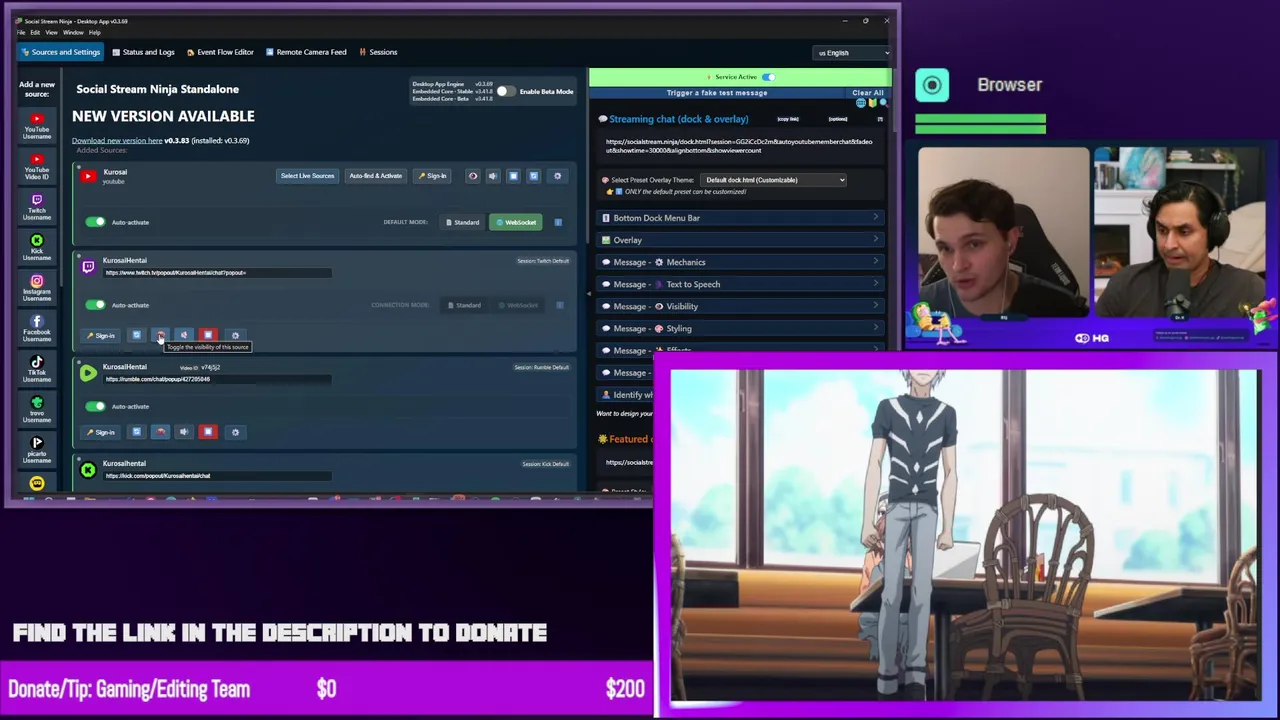Switch to Remote Camera Feed tab
The image size is (1280, 720).
[x=305, y=52]
